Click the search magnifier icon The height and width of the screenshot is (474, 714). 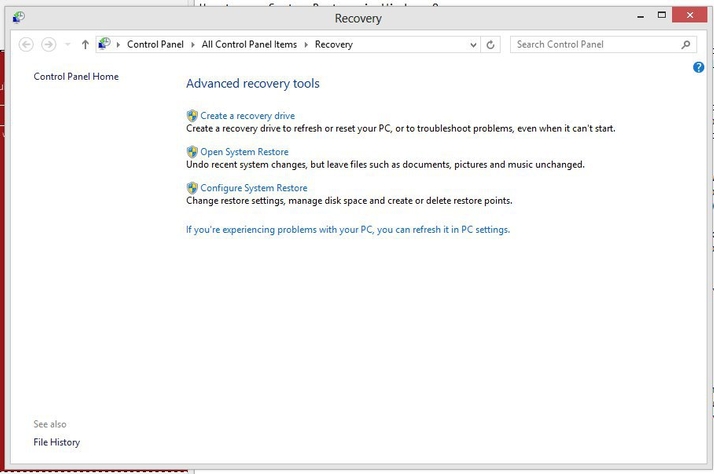tap(686, 45)
